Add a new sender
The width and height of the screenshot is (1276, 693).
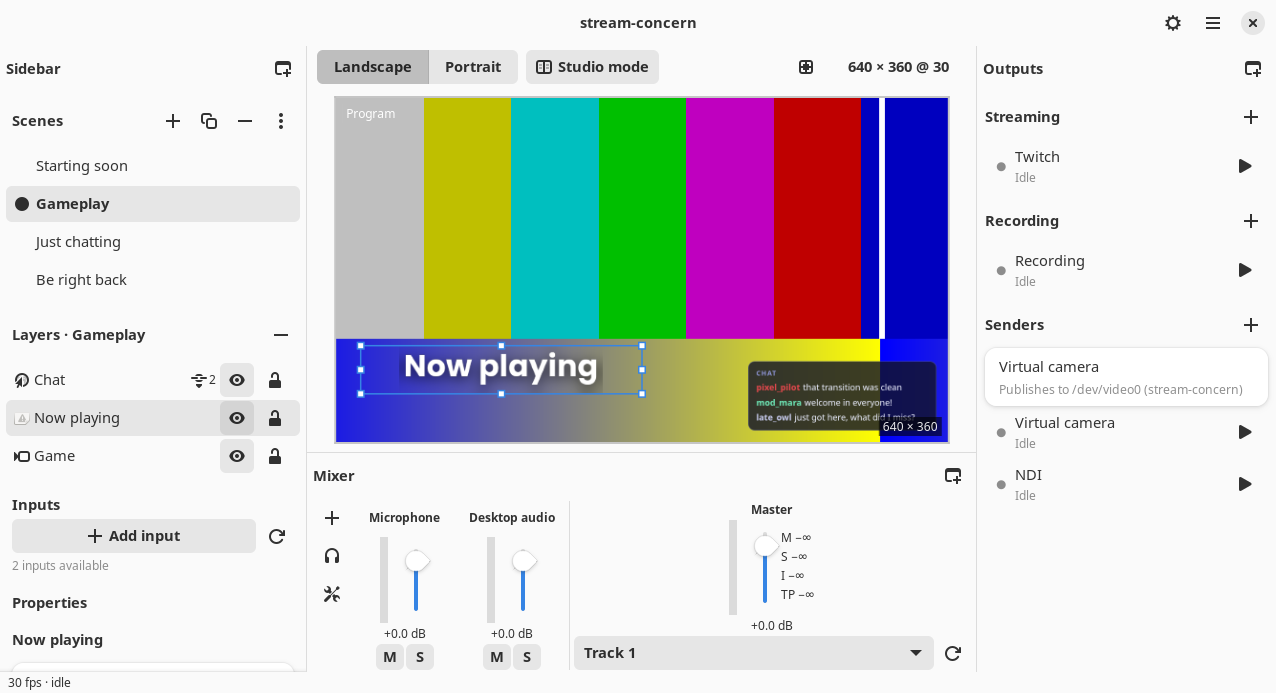[1251, 325]
